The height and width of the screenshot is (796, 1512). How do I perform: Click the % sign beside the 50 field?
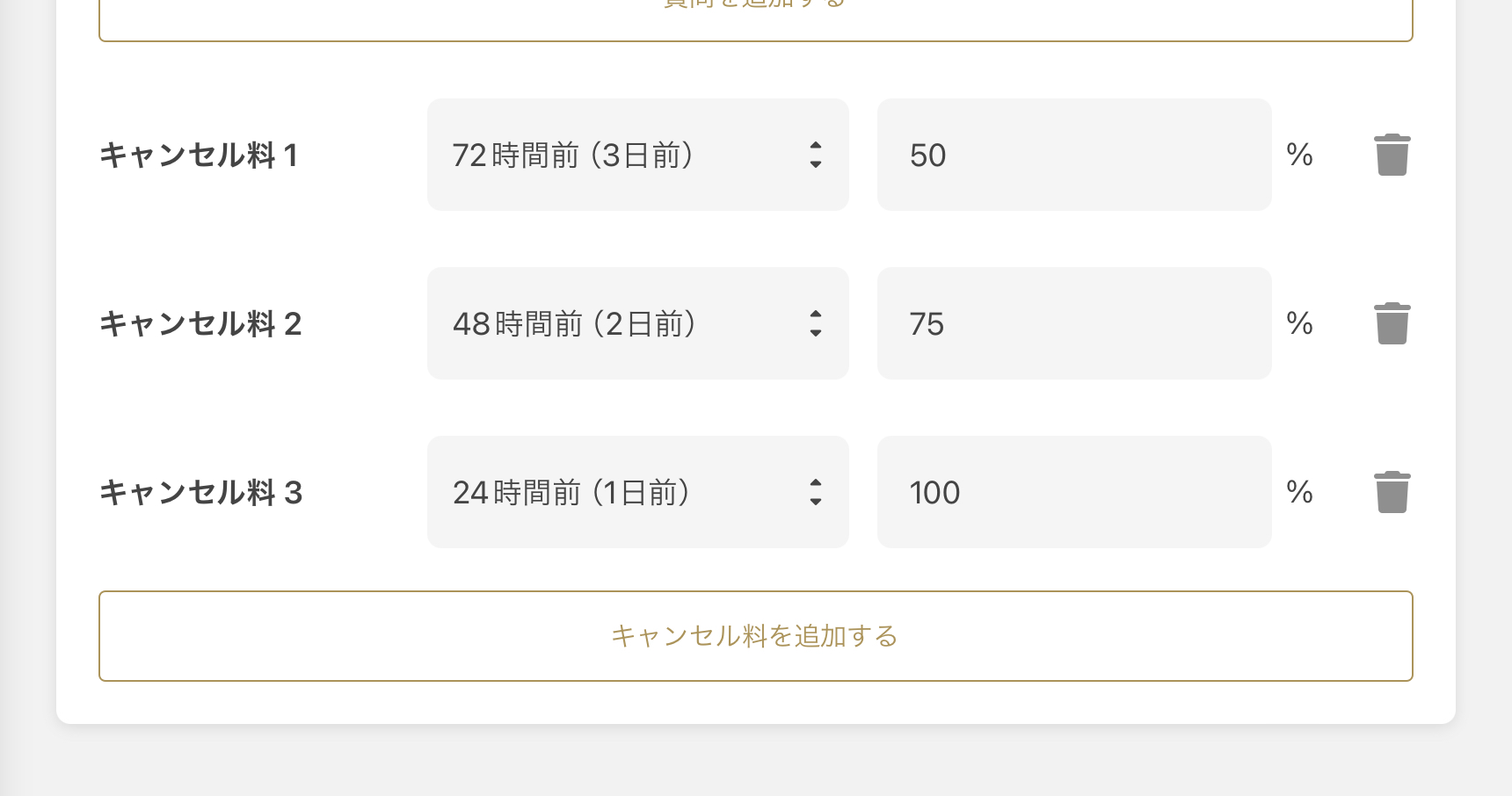tap(1299, 155)
